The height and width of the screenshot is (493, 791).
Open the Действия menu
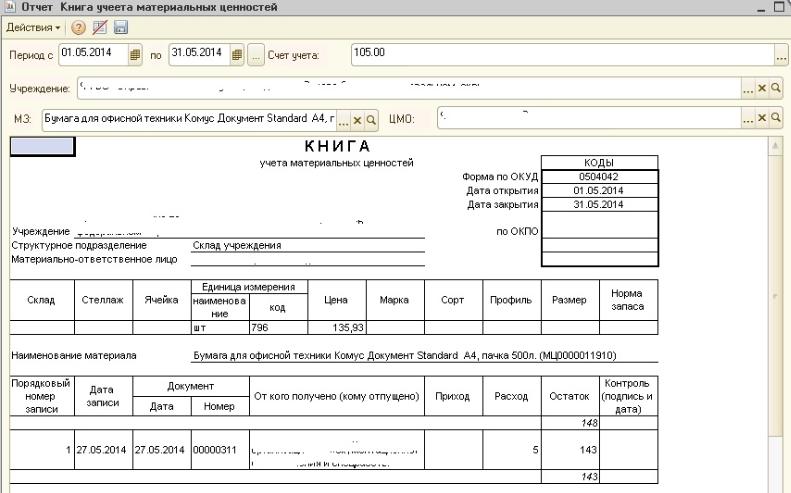tap(33, 26)
